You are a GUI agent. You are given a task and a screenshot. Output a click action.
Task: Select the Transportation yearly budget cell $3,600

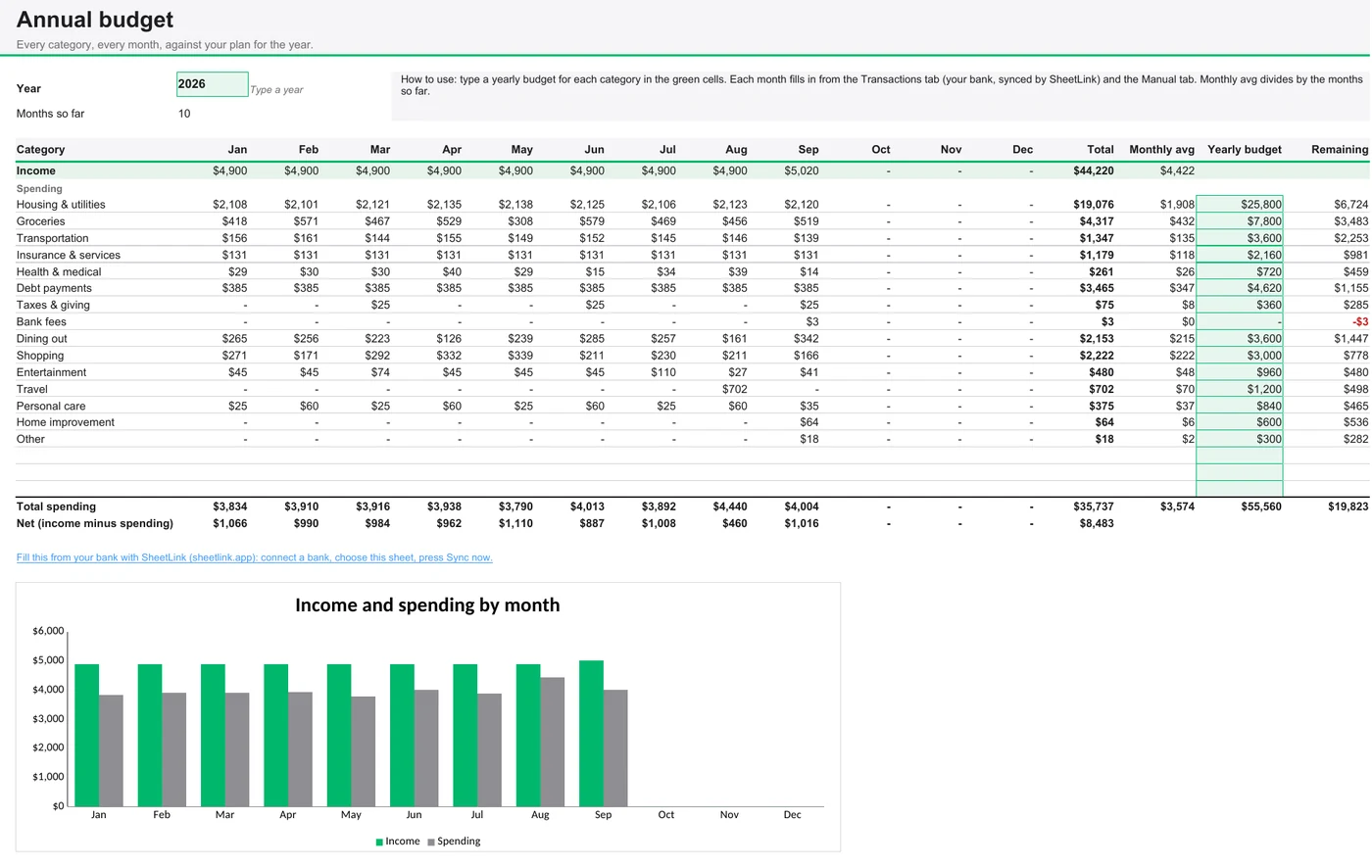(1240, 238)
